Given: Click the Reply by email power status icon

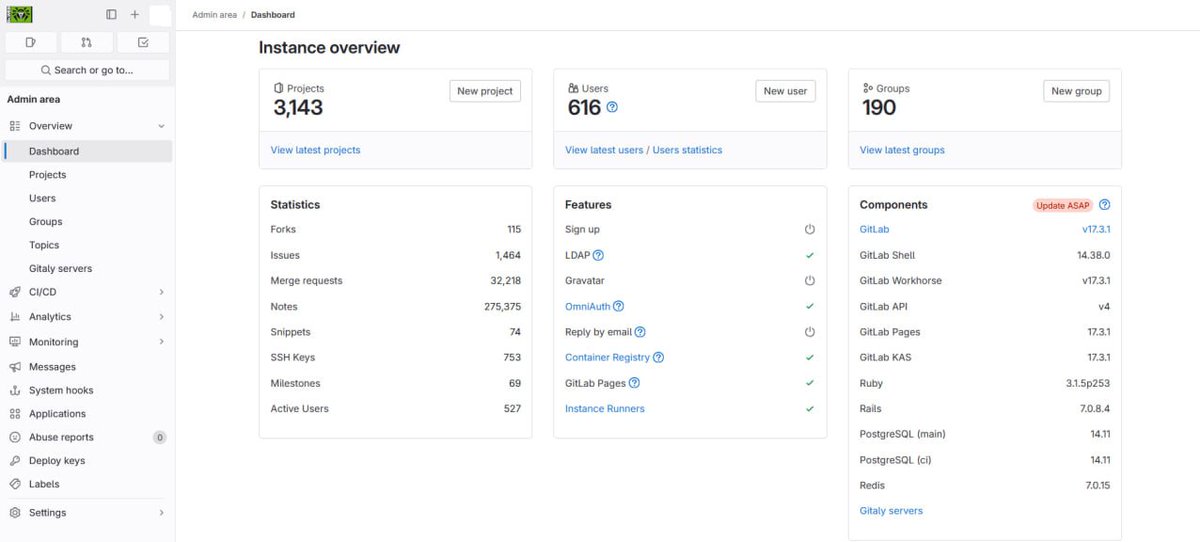Looking at the screenshot, I should pyautogui.click(x=810, y=332).
